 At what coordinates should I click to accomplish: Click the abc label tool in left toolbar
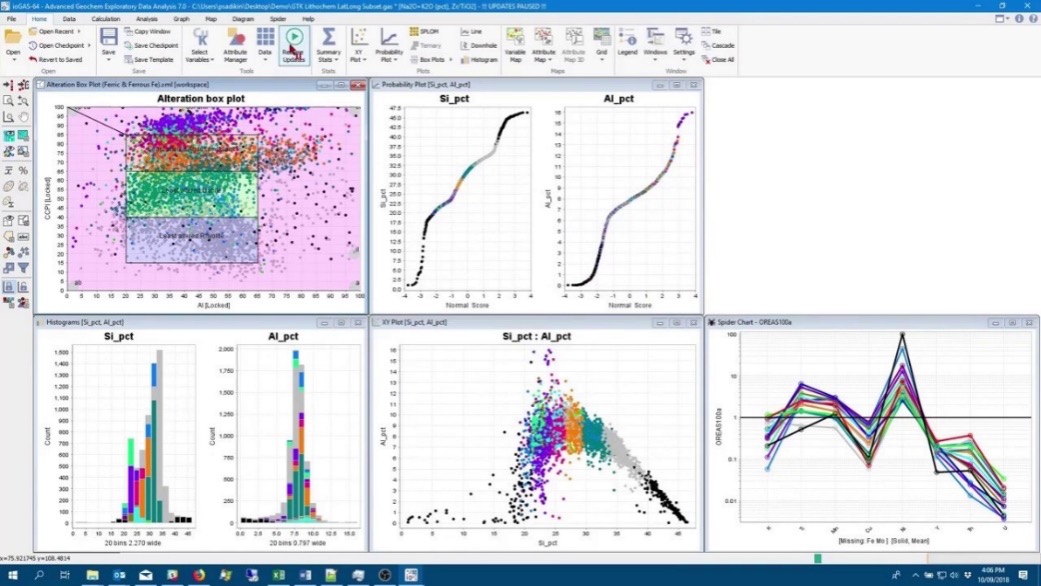click(x=23, y=236)
